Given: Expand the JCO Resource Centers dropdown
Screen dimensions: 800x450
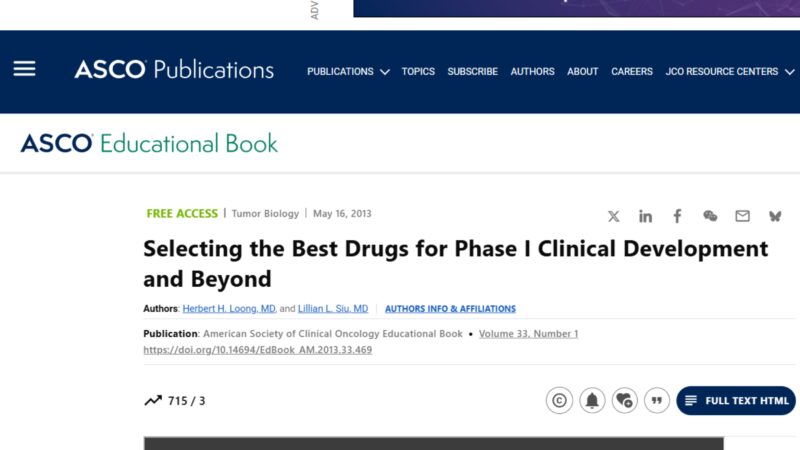Looking at the screenshot, I should 728,72.
